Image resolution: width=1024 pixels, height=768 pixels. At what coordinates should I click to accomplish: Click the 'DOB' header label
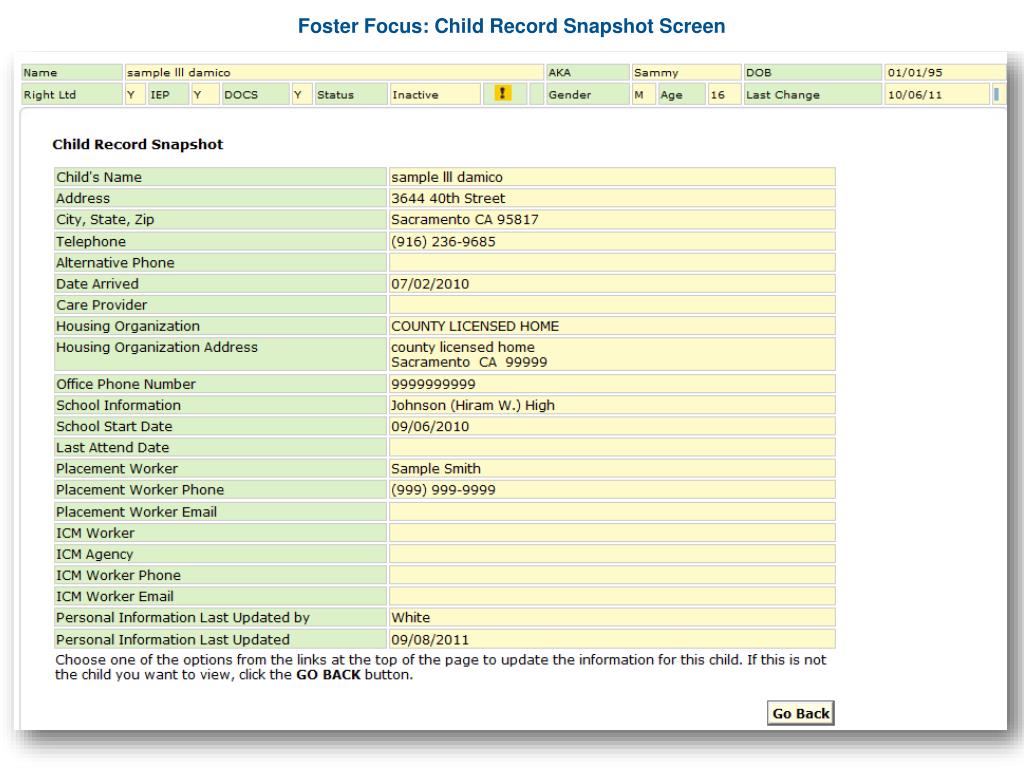(758, 72)
